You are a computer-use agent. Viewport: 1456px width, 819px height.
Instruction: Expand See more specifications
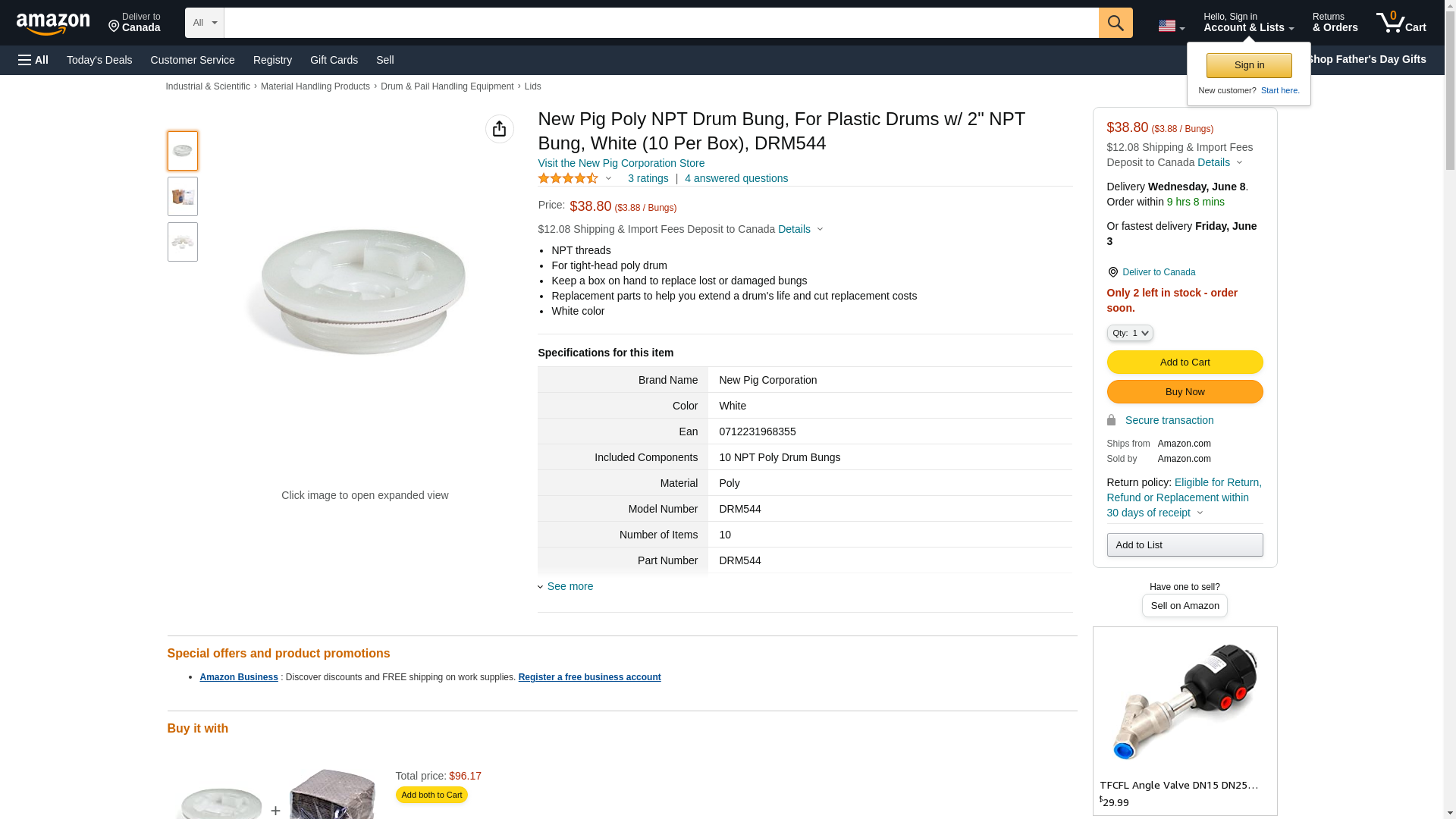tap(570, 586)
